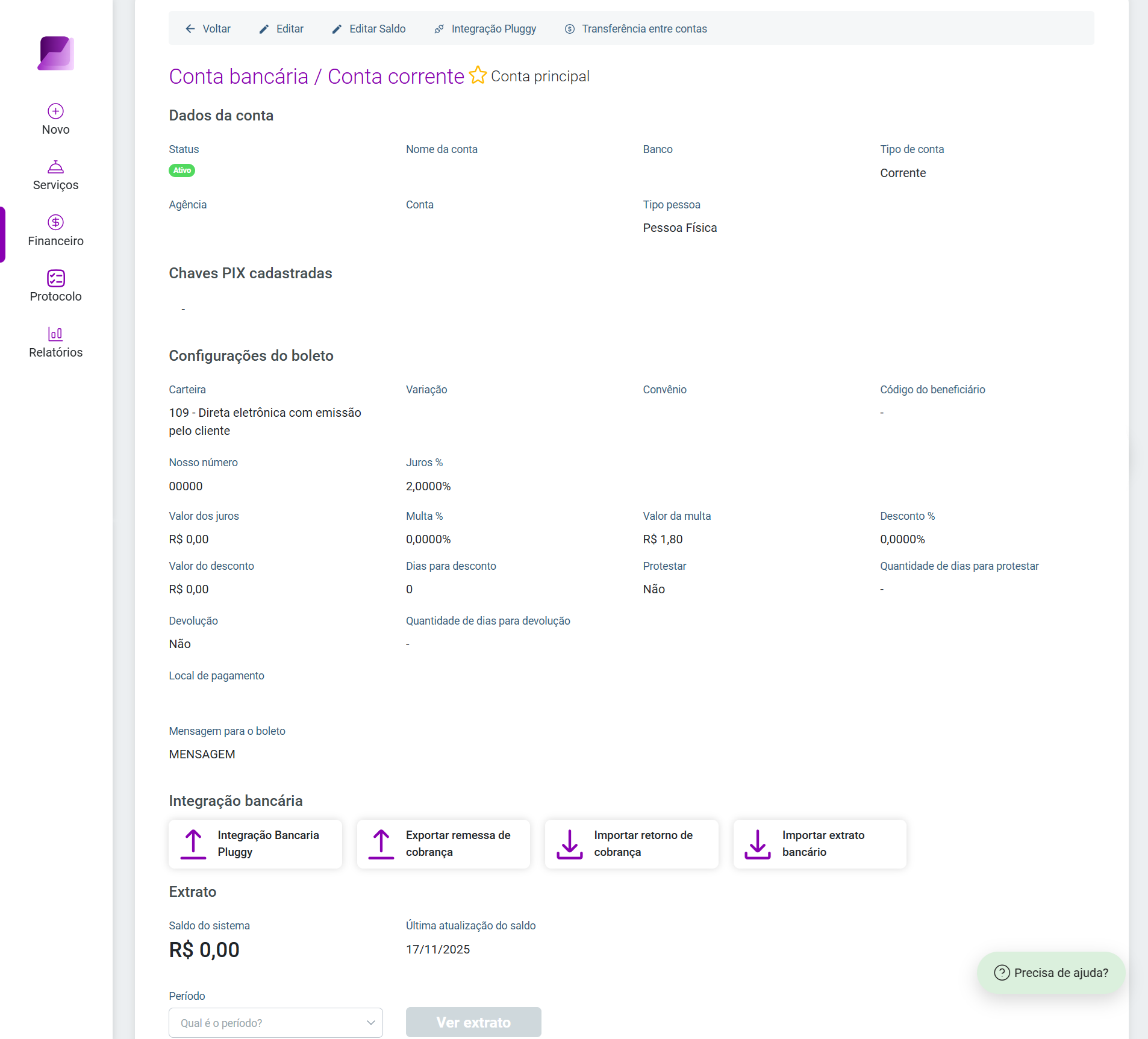Click the Dados da conta heading

[221, 116]
